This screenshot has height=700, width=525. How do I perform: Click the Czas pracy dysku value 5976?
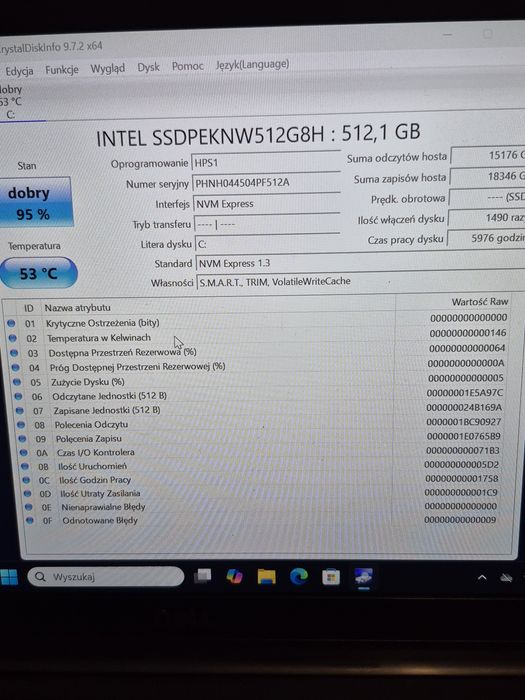click(486, 238)
